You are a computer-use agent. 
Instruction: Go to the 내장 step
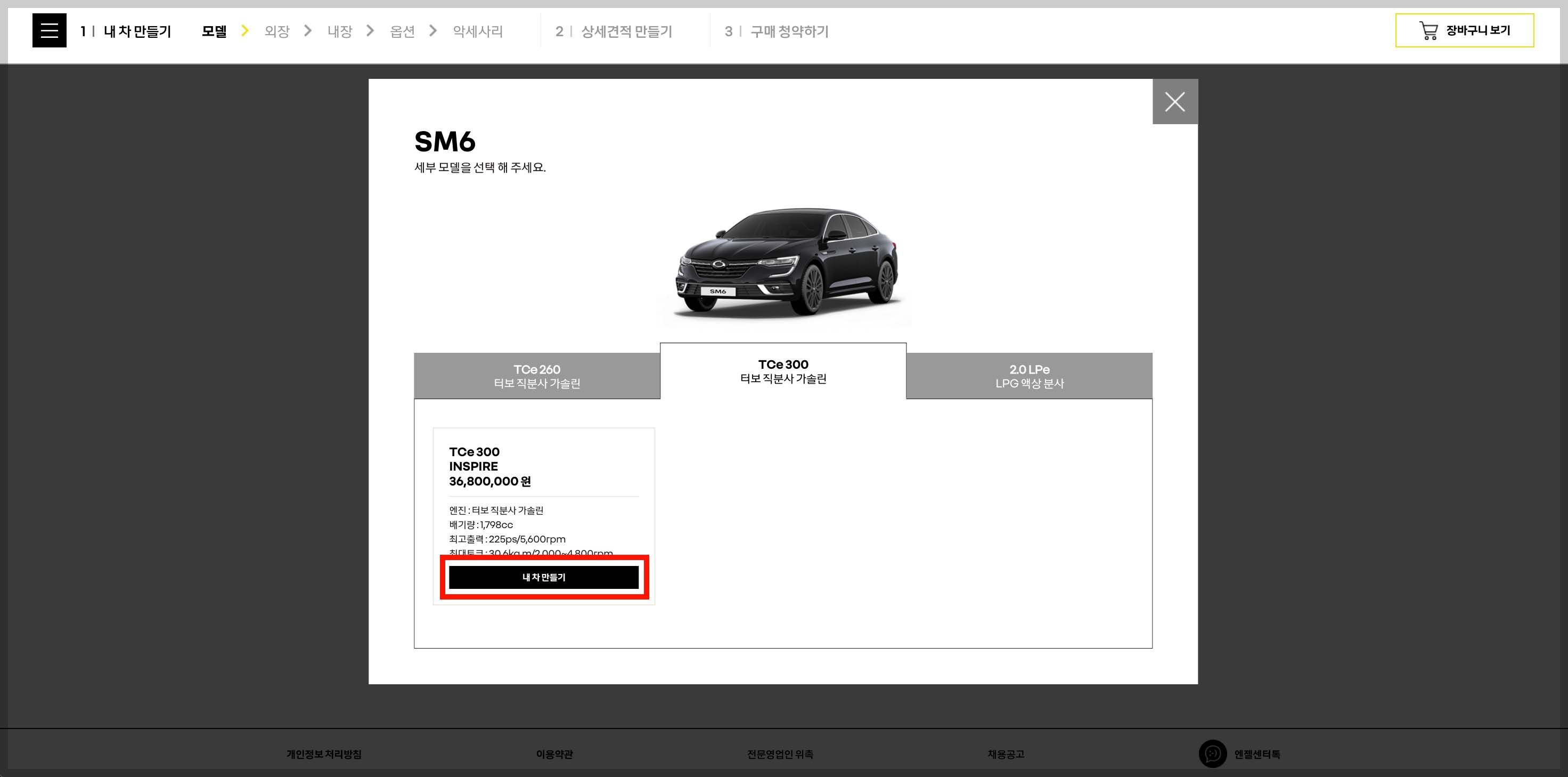340,31
